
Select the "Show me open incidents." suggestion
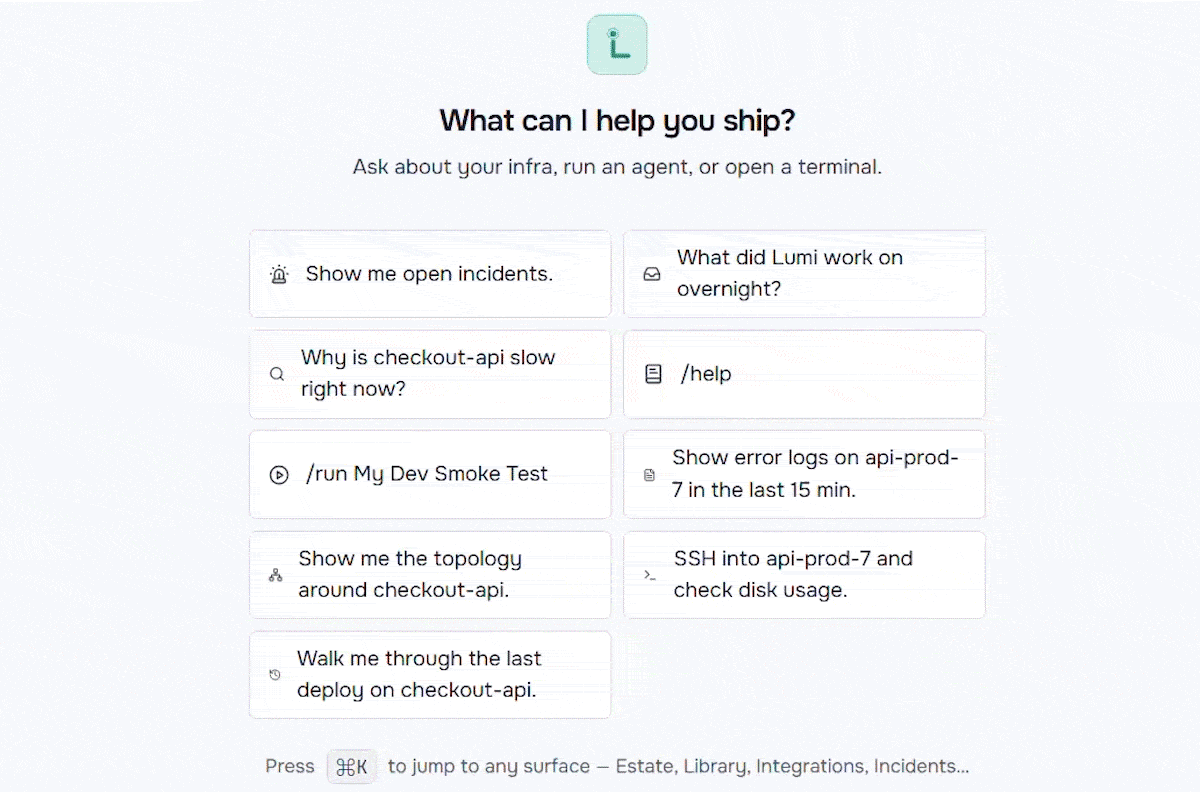[430, 274]
